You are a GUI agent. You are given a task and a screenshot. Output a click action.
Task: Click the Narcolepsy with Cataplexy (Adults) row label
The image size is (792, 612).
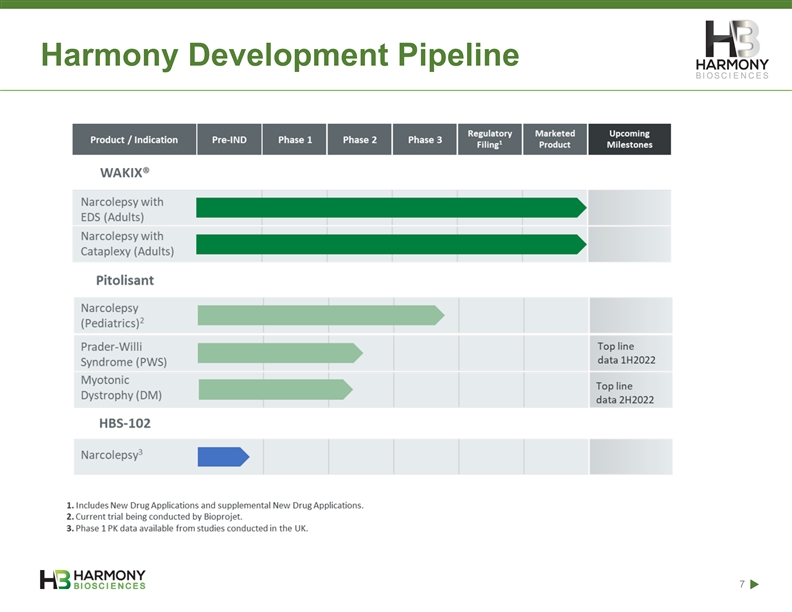click(127, 243)
